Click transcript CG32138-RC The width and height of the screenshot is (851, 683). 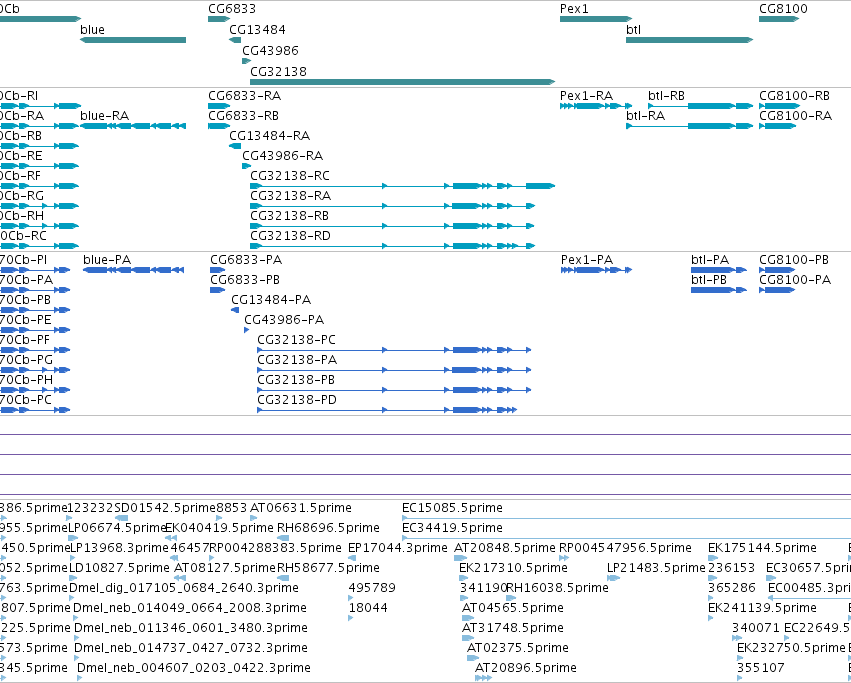403,186
